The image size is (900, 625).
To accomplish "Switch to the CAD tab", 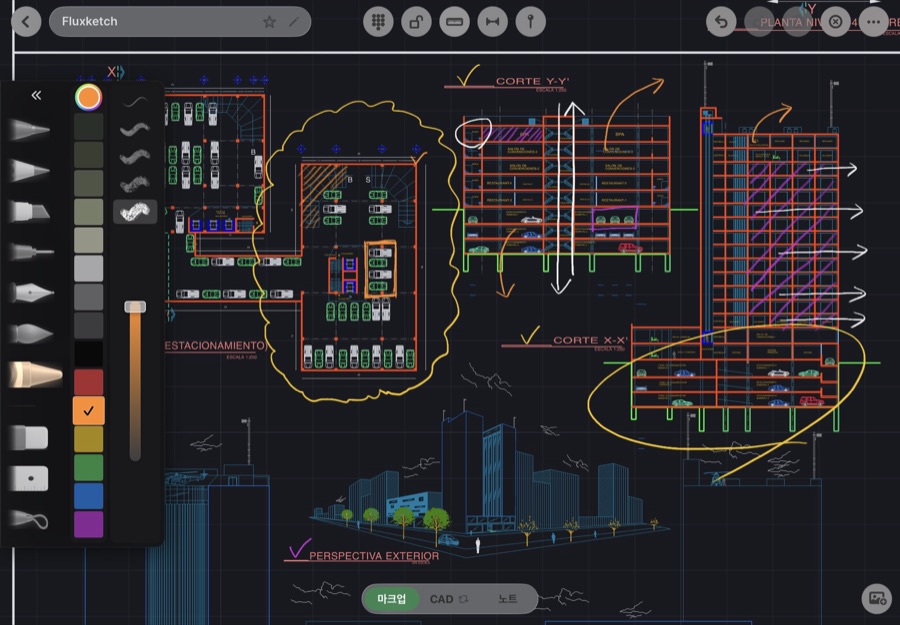I will point(449,599).
